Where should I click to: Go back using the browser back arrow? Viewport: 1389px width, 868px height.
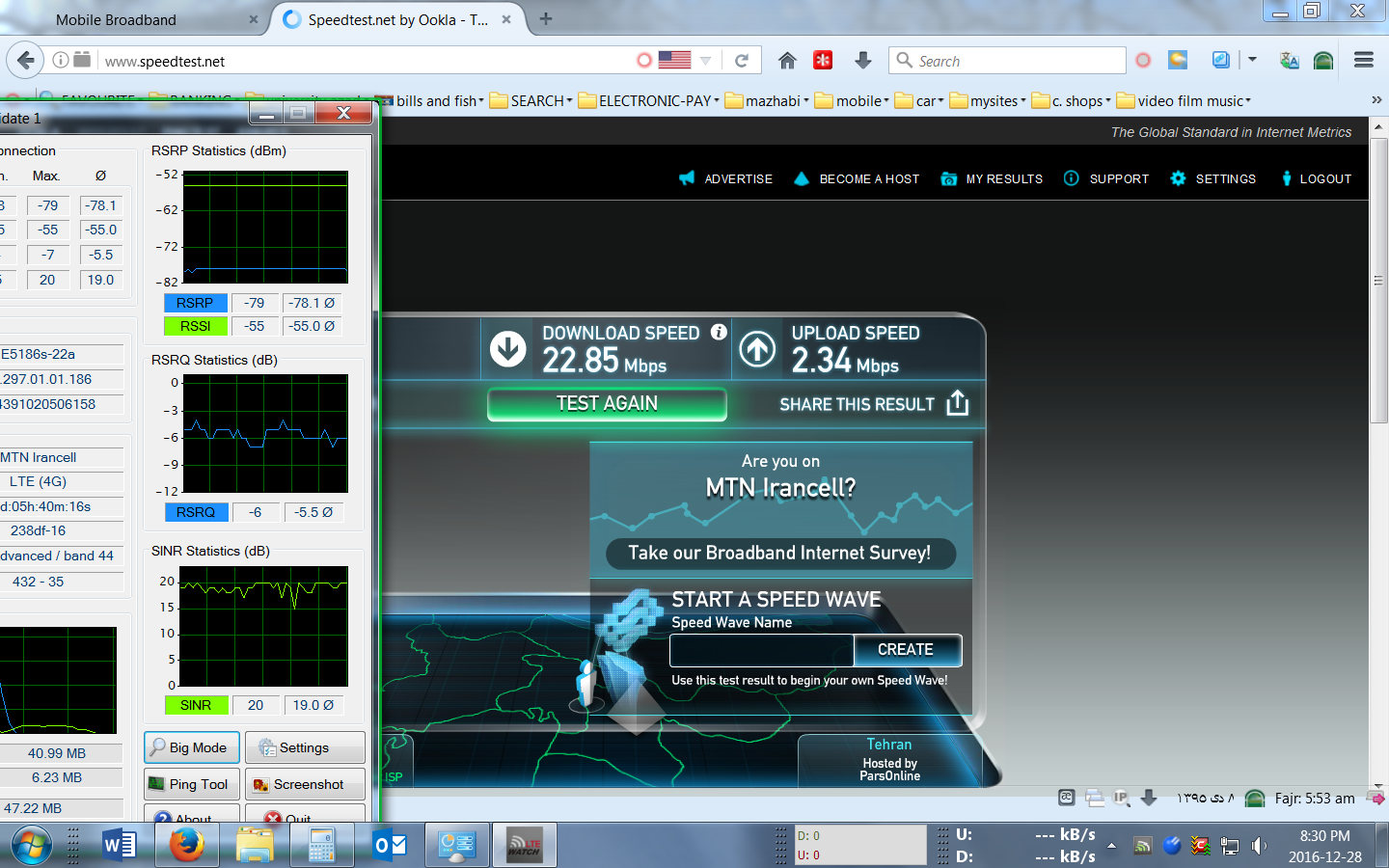click(x=26, y=60)
